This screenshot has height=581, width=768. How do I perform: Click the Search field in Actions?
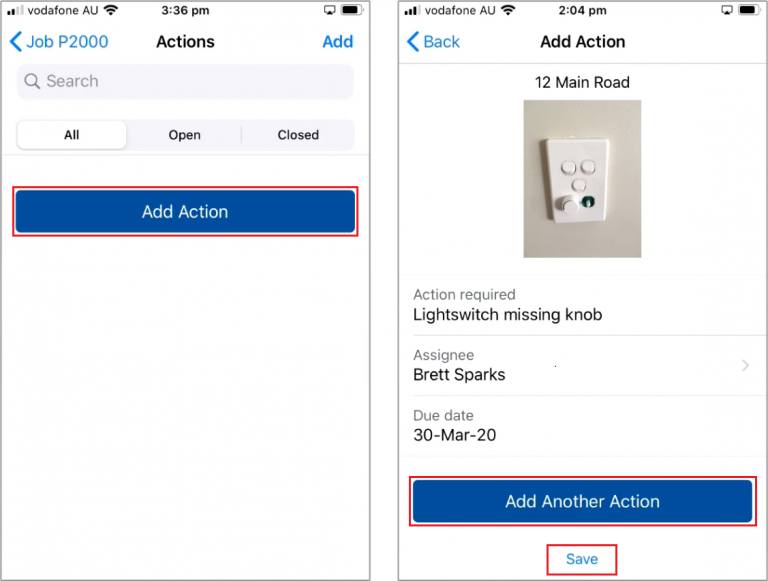pyautogui.click(x=186, y=81)
